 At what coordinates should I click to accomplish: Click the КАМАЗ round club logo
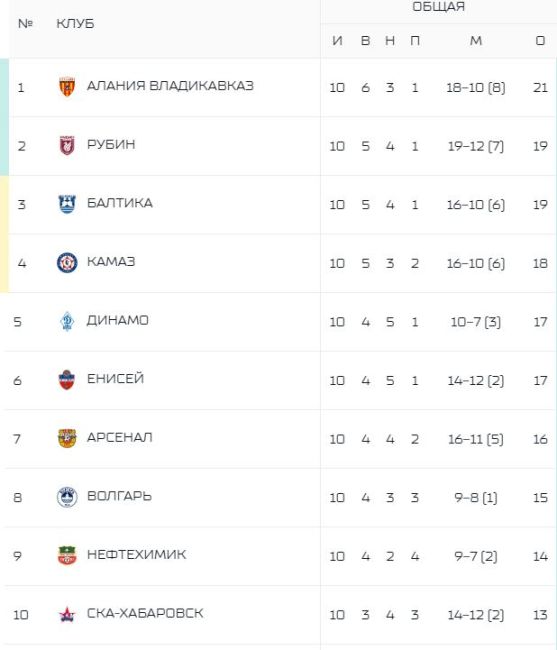[x=67, y=263]
